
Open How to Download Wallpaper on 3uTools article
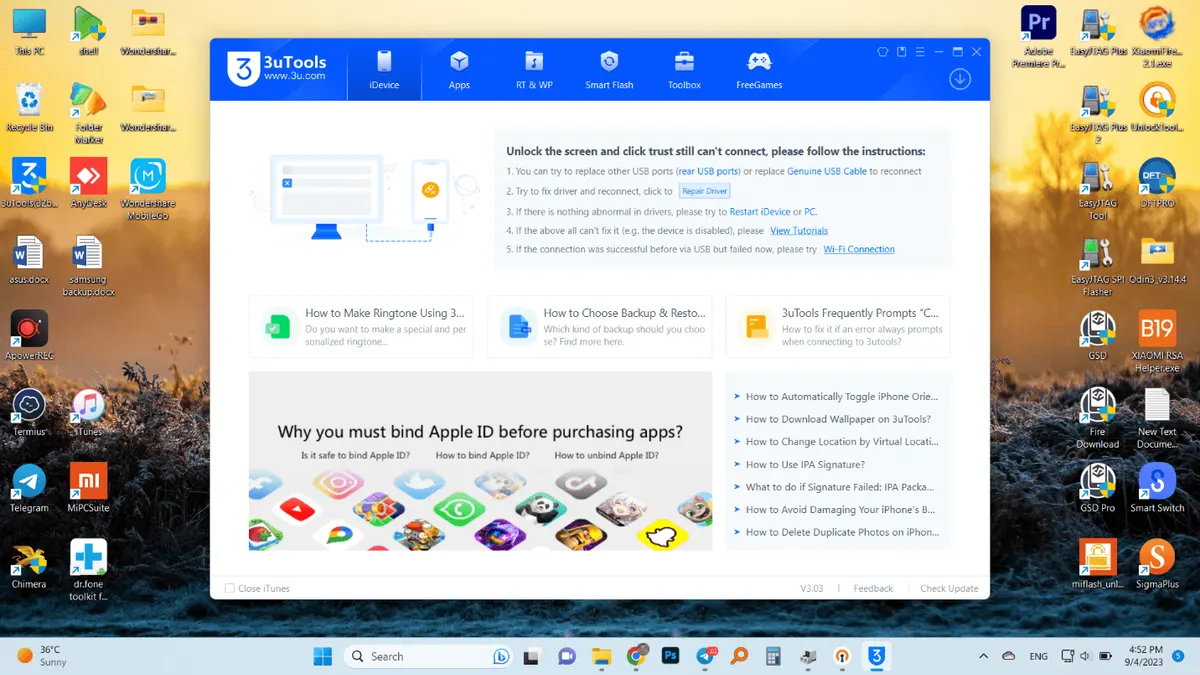(x=838, y=419)
